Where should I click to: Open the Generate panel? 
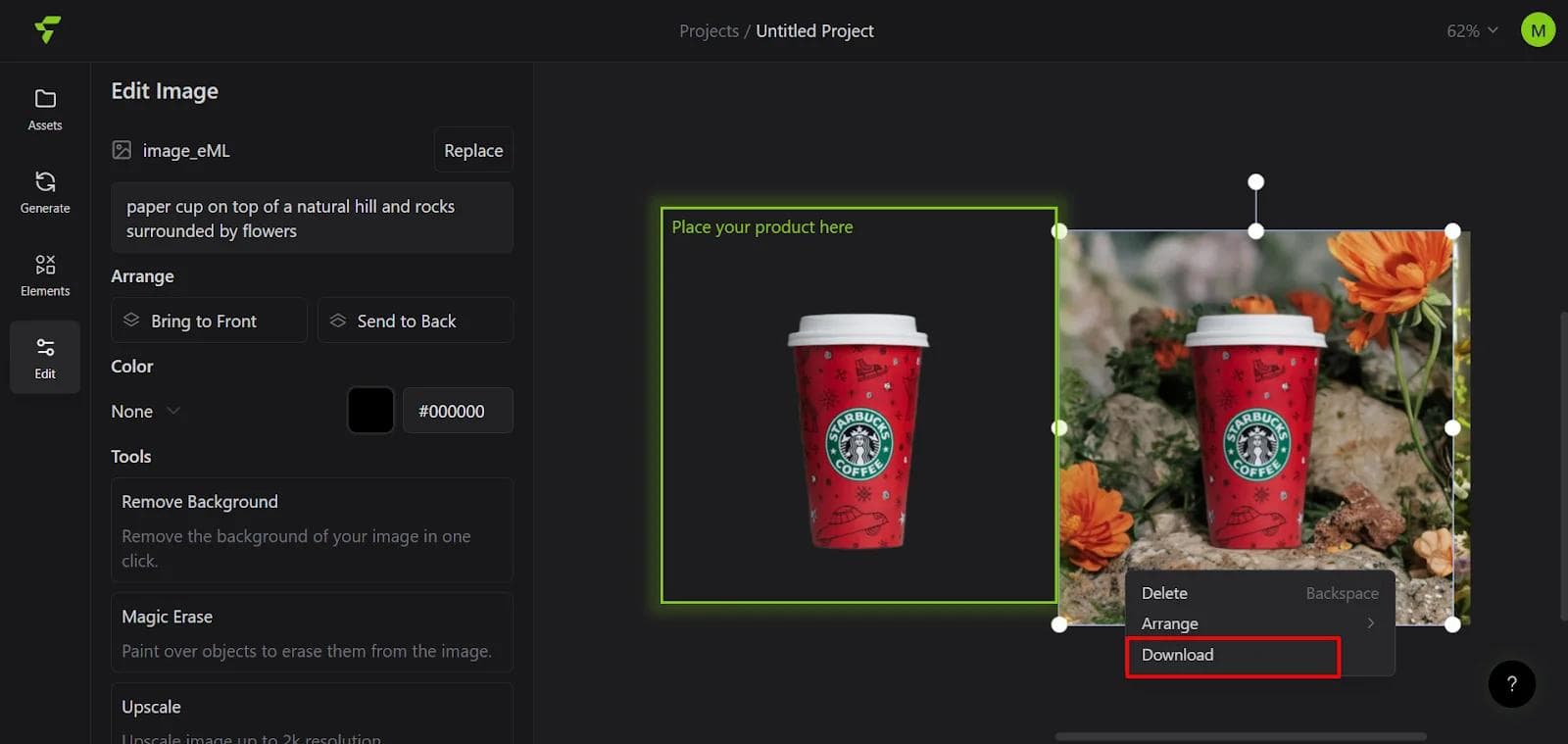[45, 192]
